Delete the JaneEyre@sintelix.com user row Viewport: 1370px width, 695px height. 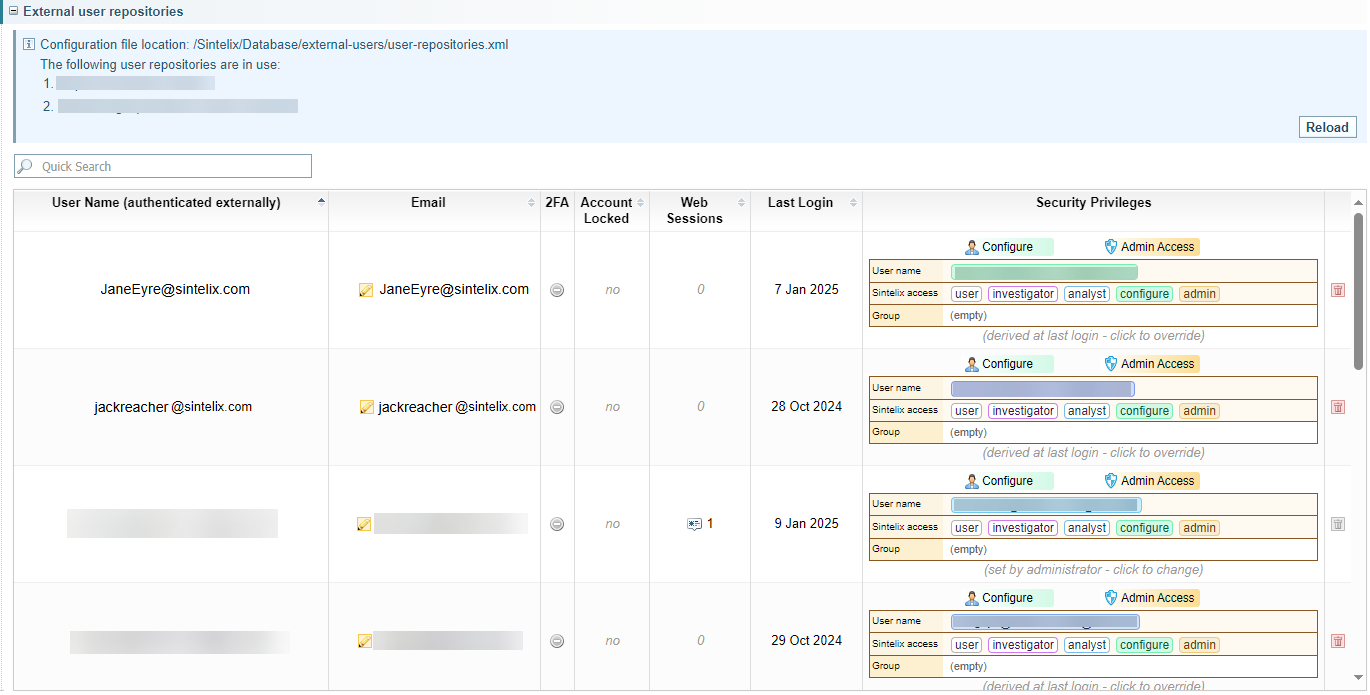[1337, 290]
